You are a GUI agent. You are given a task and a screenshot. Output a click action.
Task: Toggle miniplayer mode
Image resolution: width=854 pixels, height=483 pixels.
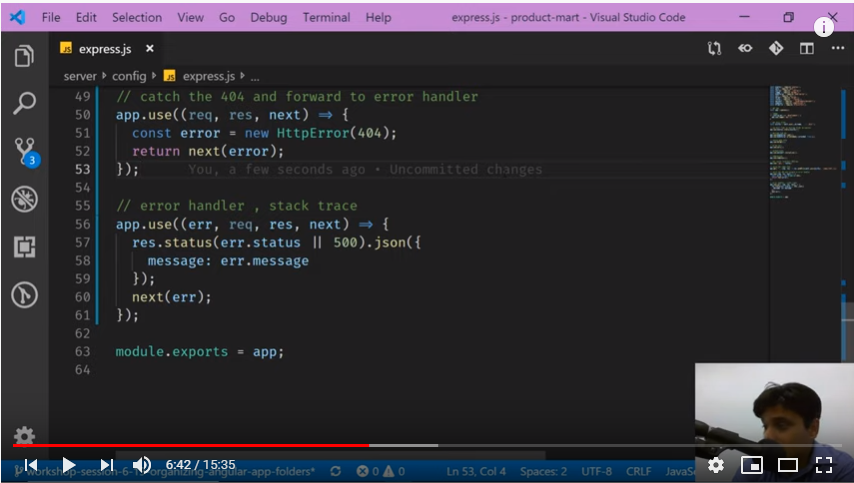click(x=751, y=464)
